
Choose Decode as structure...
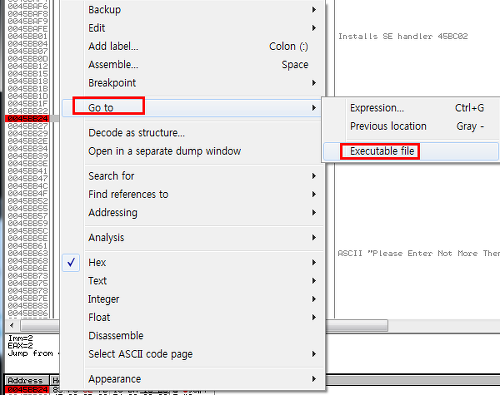[193, 133]
